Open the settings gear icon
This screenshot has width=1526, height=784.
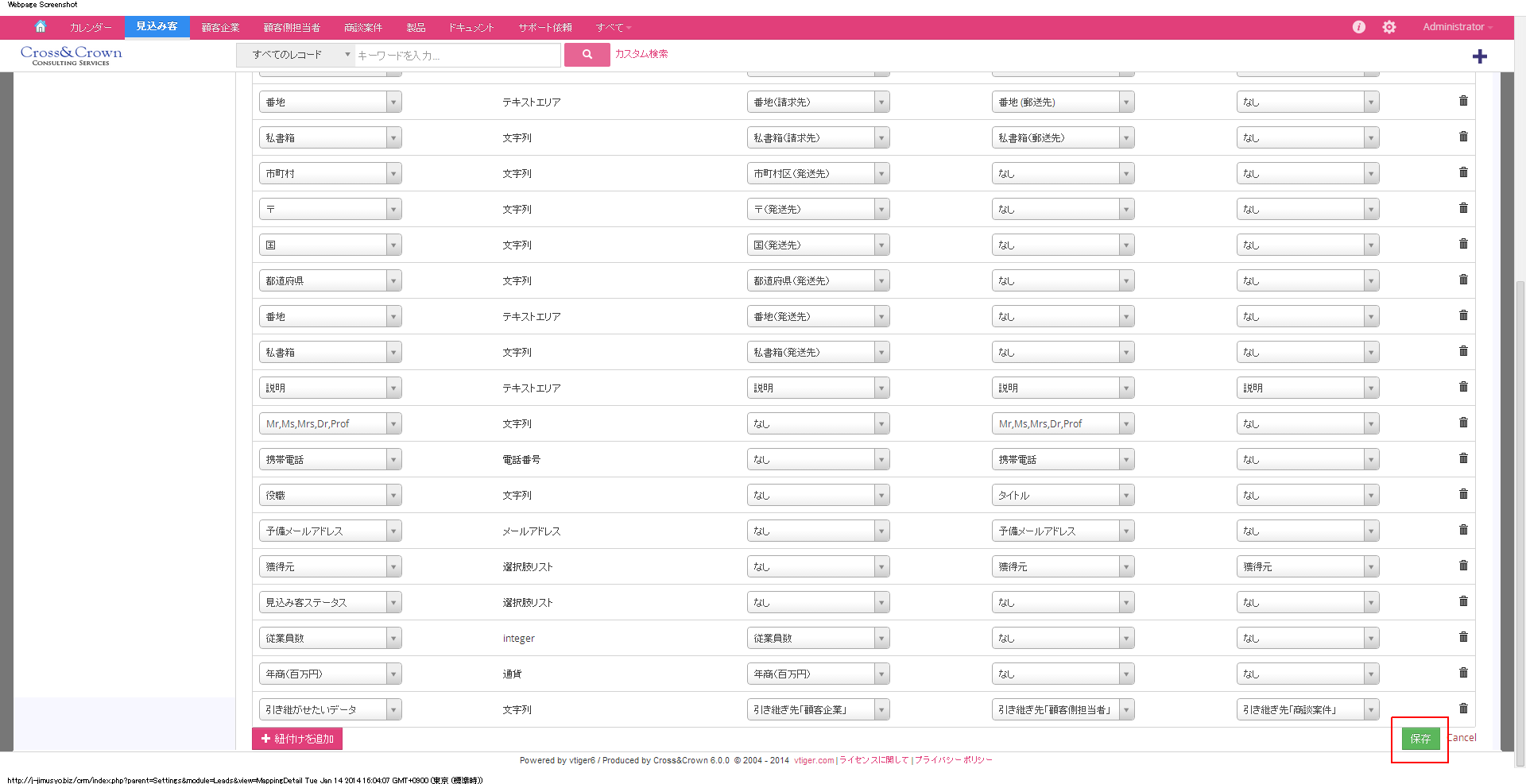click(x=1389, y=27)
